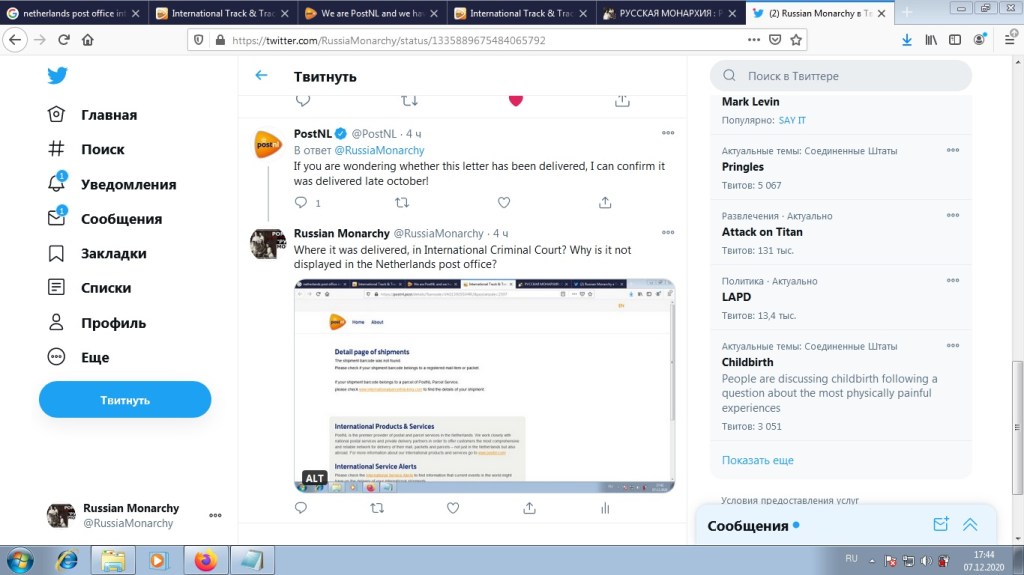Click Показать еще under trends

757,460
